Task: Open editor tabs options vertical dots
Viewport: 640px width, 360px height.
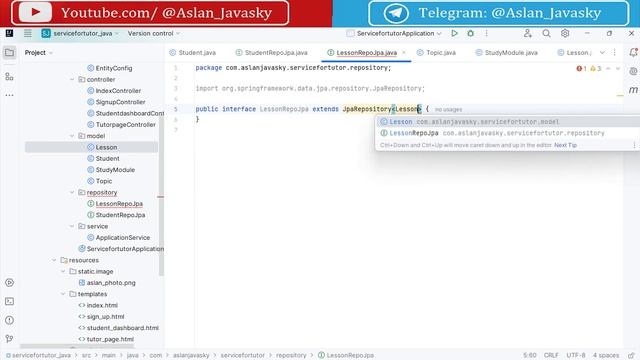Action: click(x=615, y=53)
